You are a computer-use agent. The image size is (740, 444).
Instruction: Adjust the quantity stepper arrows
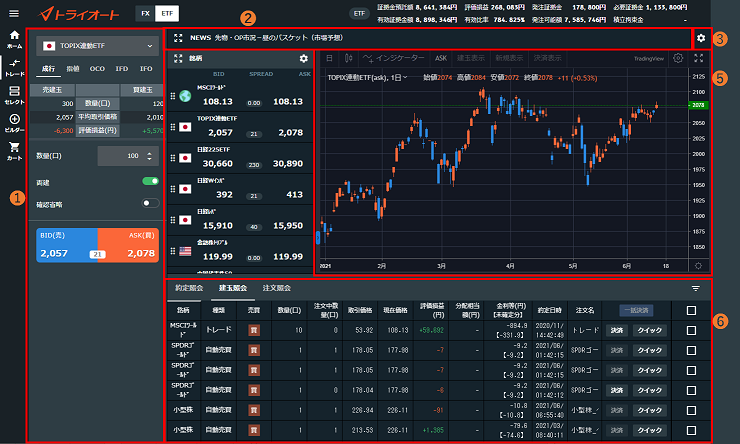(x=150, y=156)
